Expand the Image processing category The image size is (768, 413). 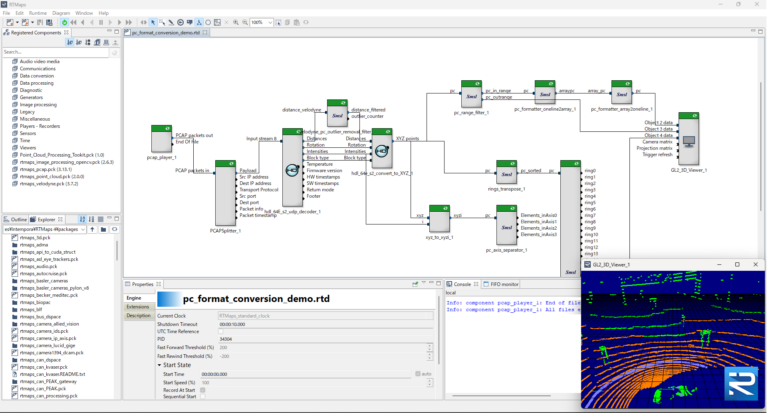[38, 104]
